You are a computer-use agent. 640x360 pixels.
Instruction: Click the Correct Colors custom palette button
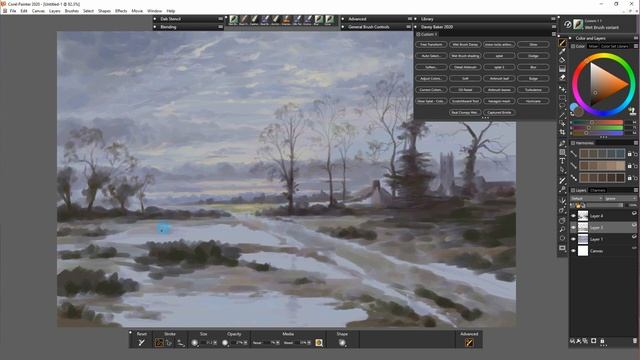(x=431, y=90)
